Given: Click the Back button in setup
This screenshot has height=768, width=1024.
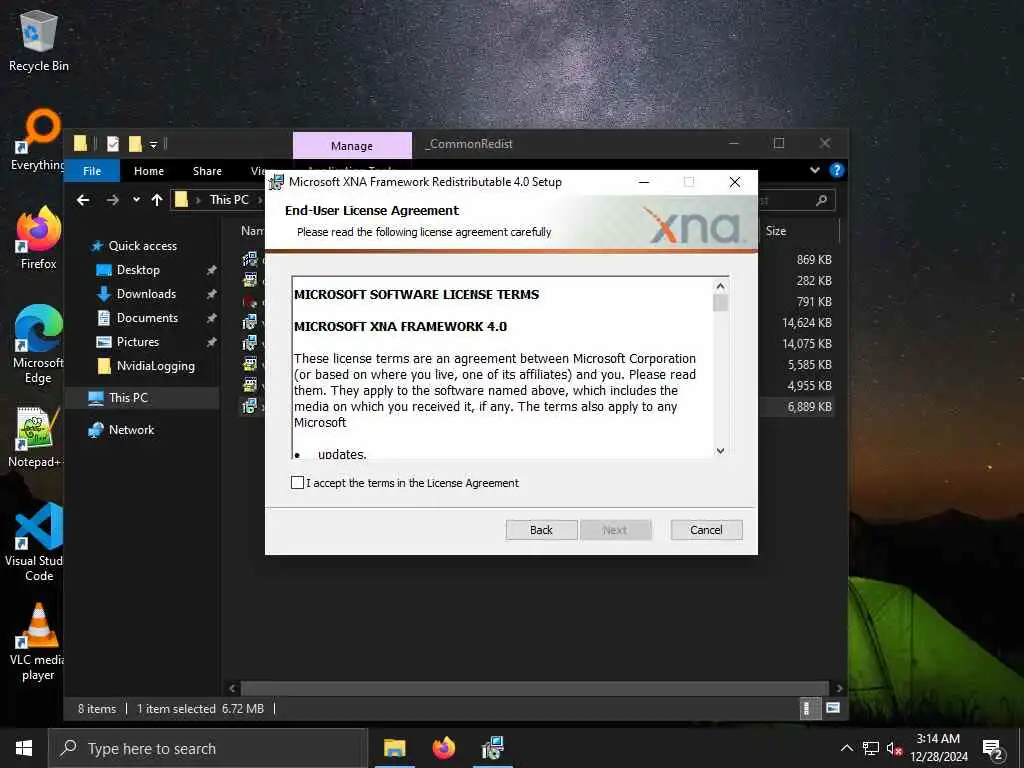Looking at the screenshot, I should pyautogui.click(x=541, y=530).
